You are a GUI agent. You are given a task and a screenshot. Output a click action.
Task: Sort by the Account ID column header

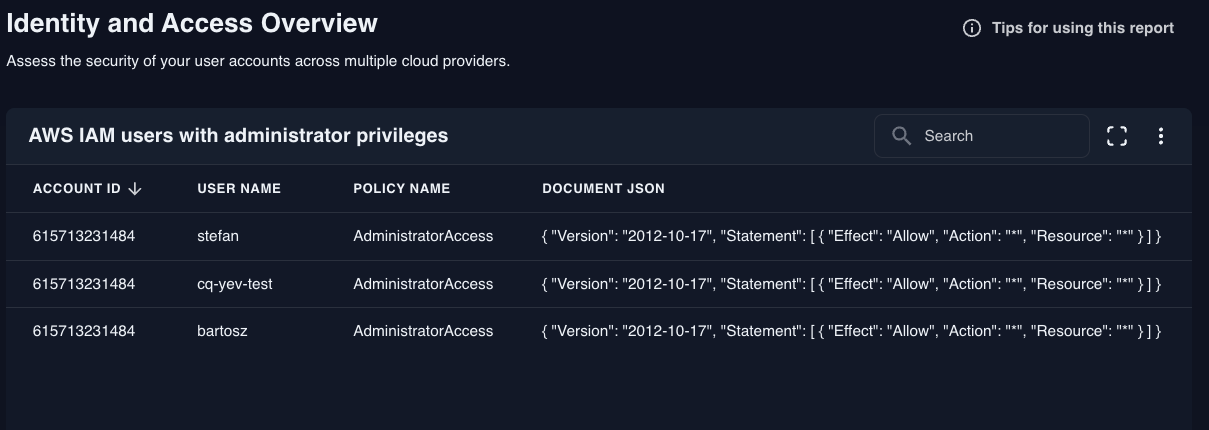[x=77, y=188]
